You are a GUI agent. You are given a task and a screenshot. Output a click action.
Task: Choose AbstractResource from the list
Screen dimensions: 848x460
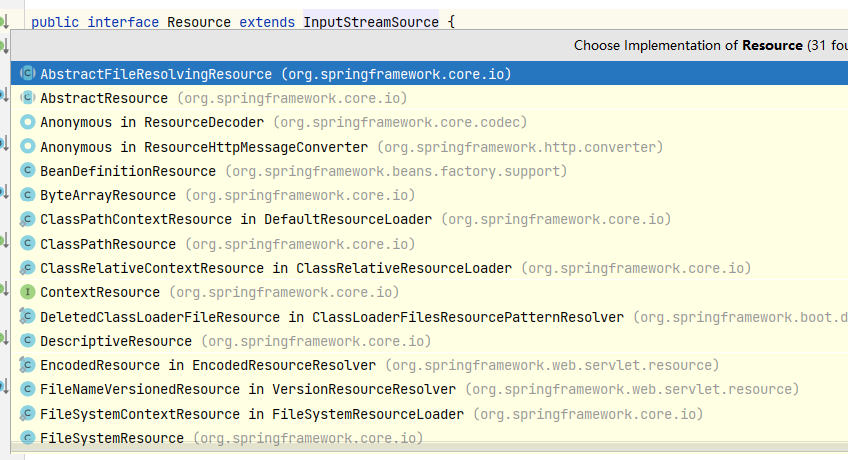coord(429,98)
